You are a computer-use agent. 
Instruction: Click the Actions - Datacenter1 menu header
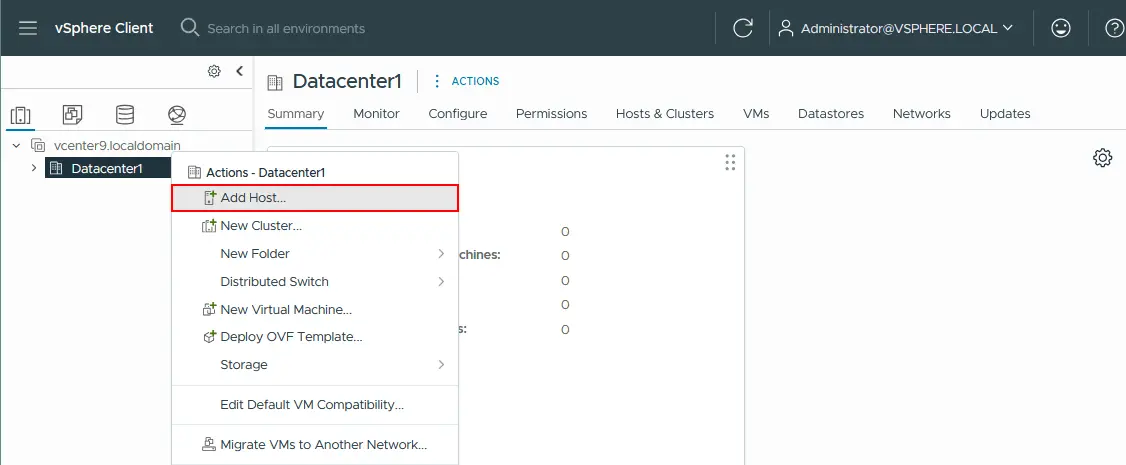[266, 172]
